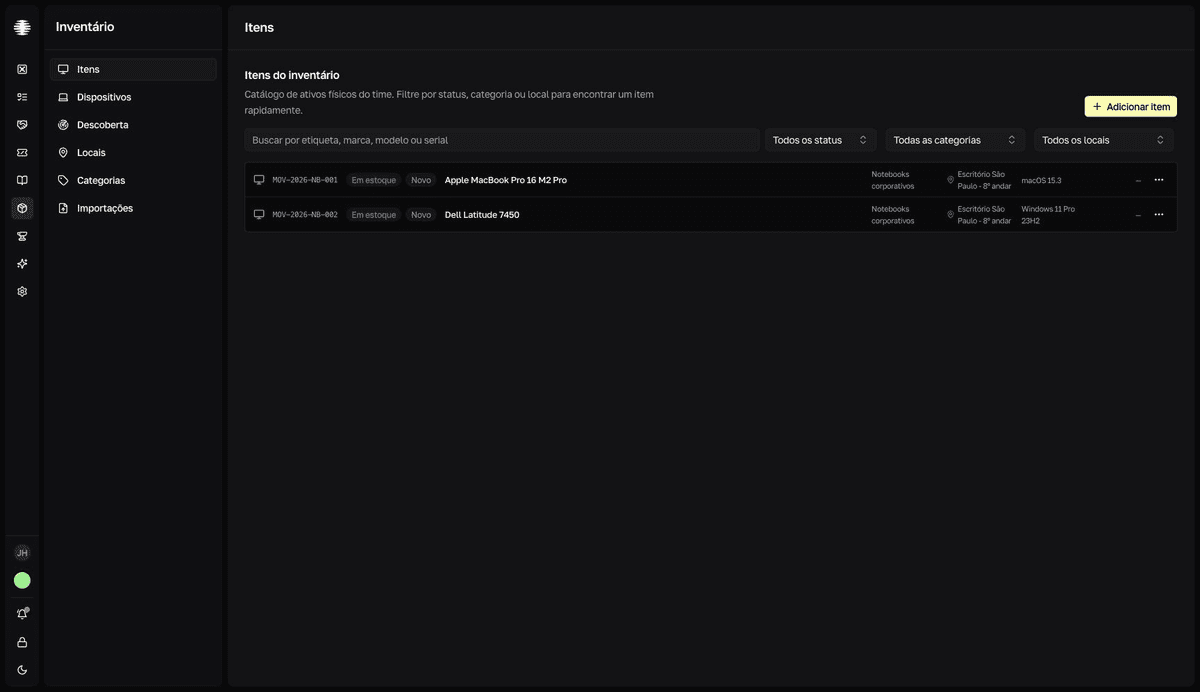Click the Windows 11 Pro 23H2 value
The width and height of the screenshot is (1200, 692).
coord(1048,215)
